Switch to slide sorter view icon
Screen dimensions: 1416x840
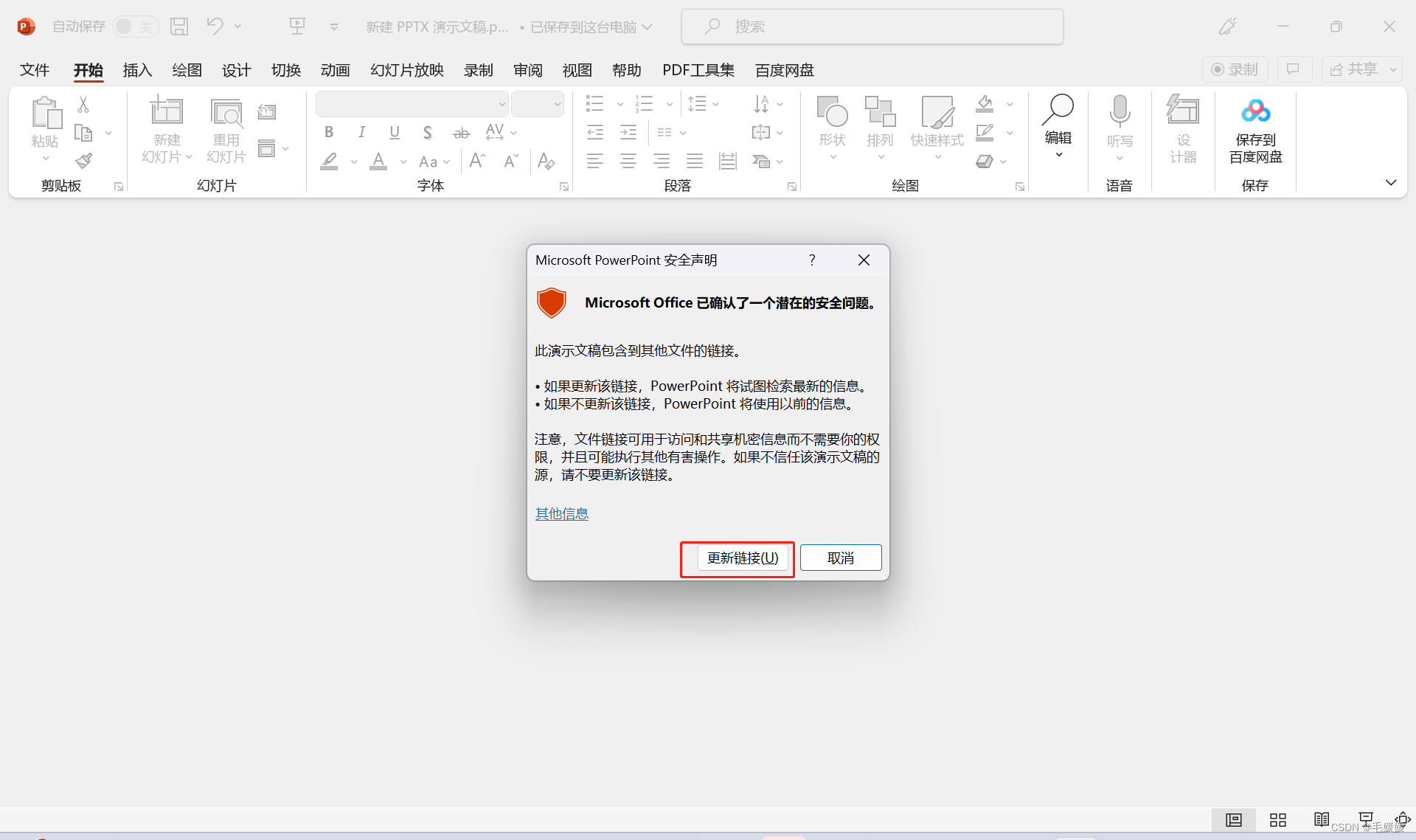click(x=1277, y=820)
